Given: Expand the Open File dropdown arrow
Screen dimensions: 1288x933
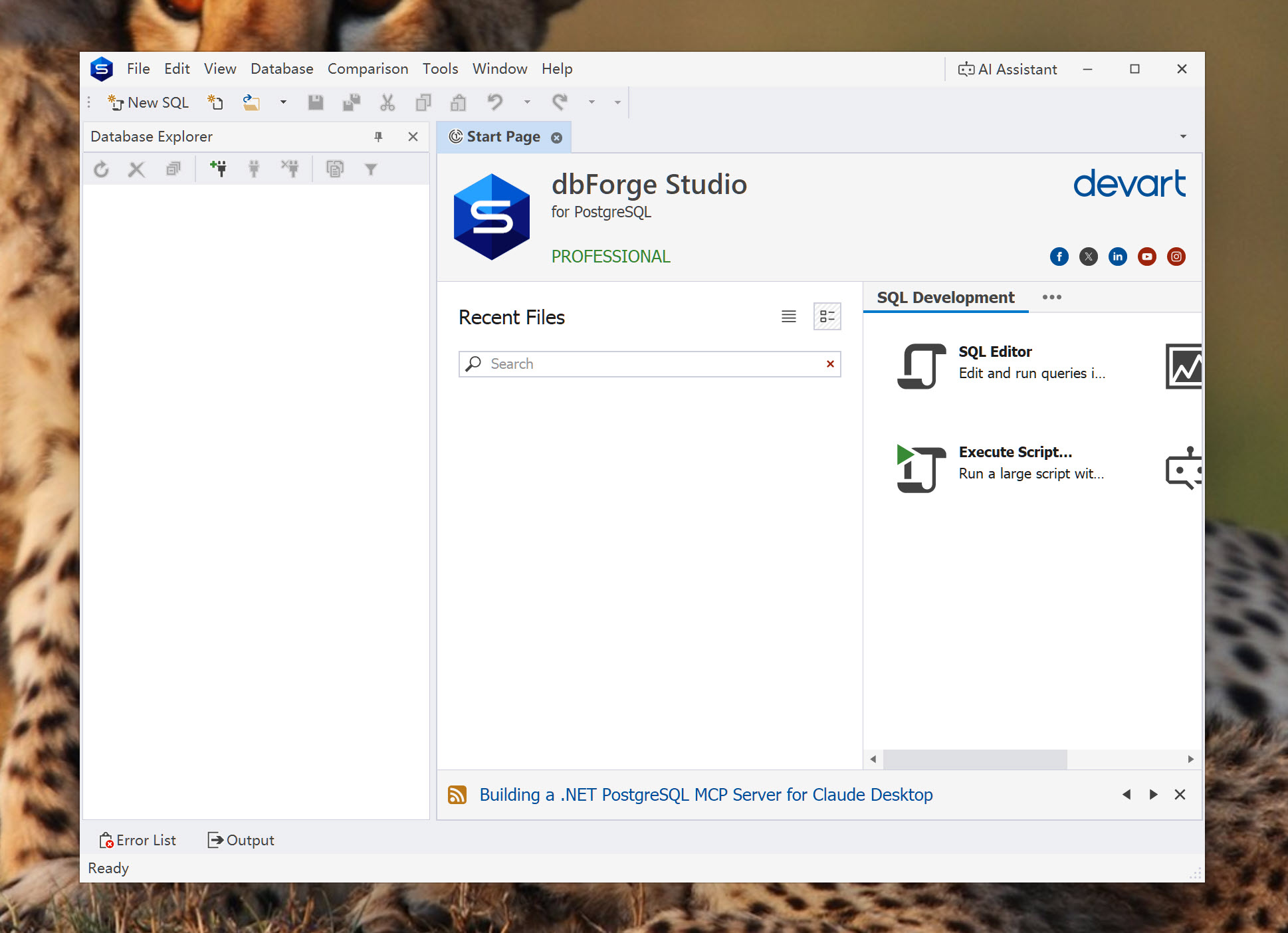Looking at the screenshot, I should pyautogui.click(x=283, y=102).
